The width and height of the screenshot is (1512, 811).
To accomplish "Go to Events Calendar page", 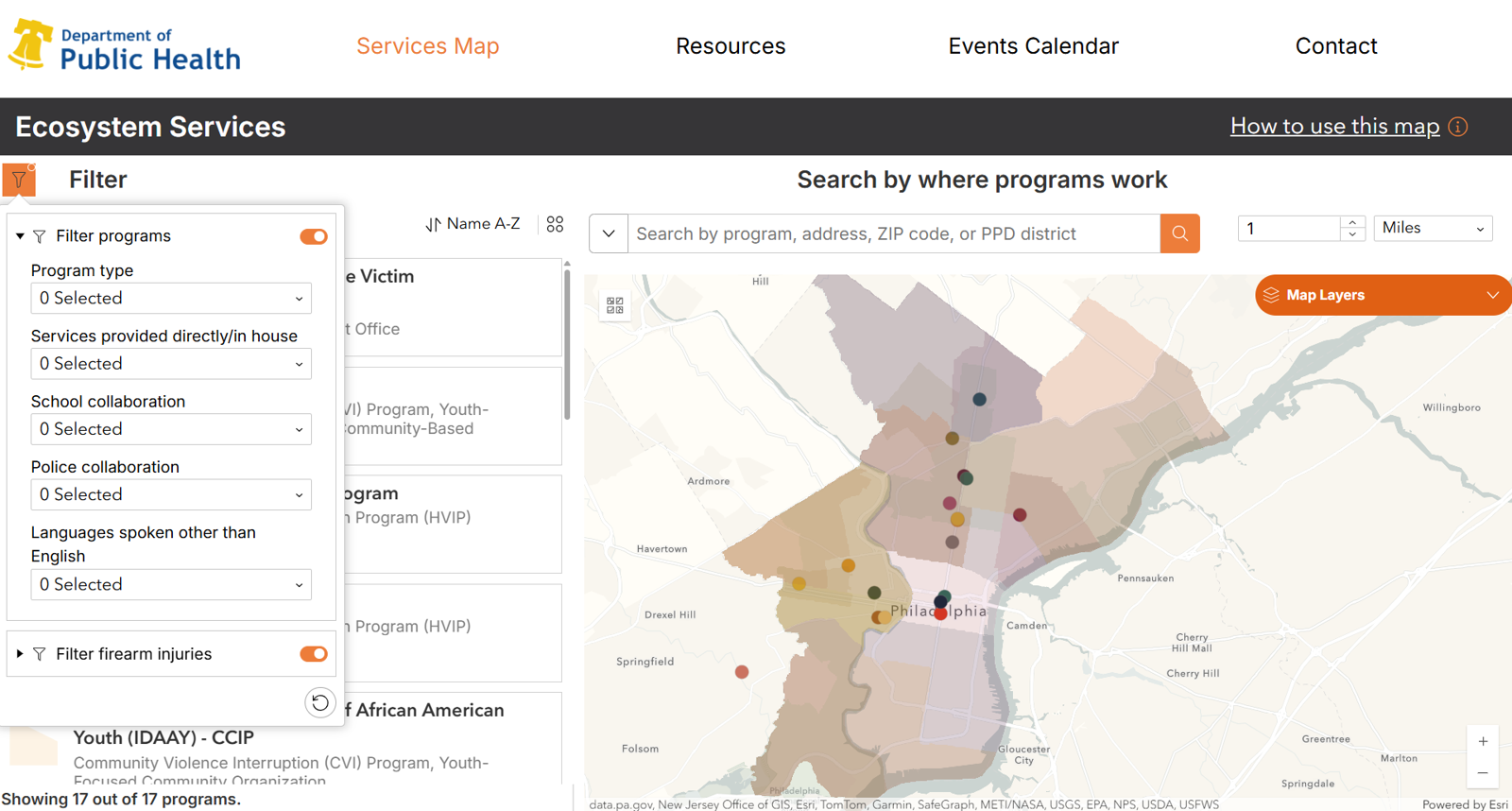I will pos(1033,46).
